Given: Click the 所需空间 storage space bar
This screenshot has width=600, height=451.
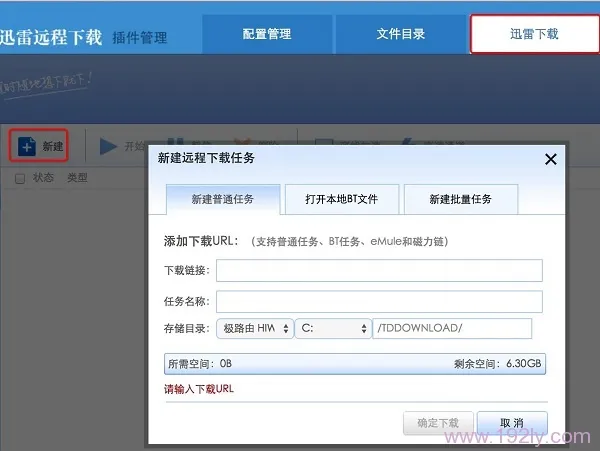Looking at the screenshot, I should click(x=355, y=364).
